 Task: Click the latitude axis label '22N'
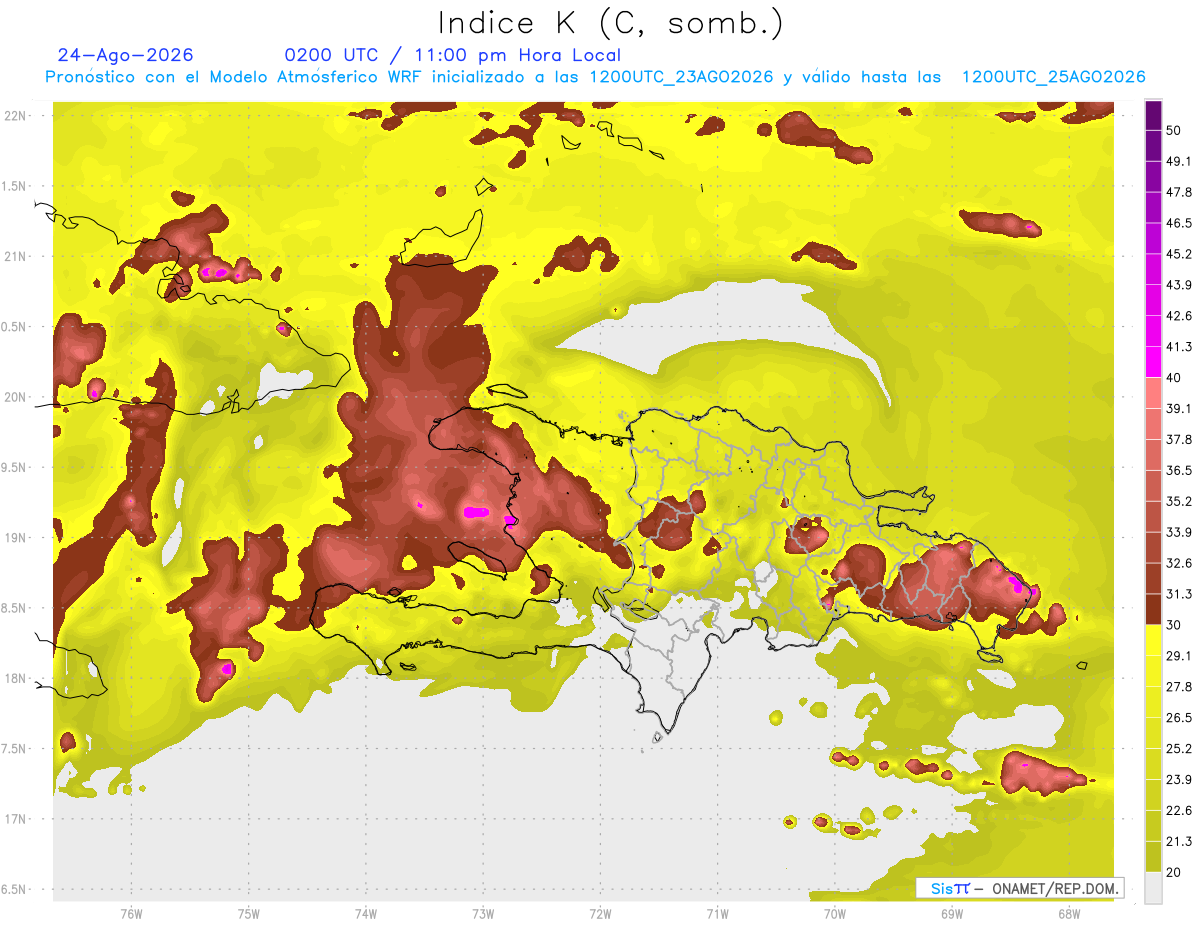[x=14, y=115]
